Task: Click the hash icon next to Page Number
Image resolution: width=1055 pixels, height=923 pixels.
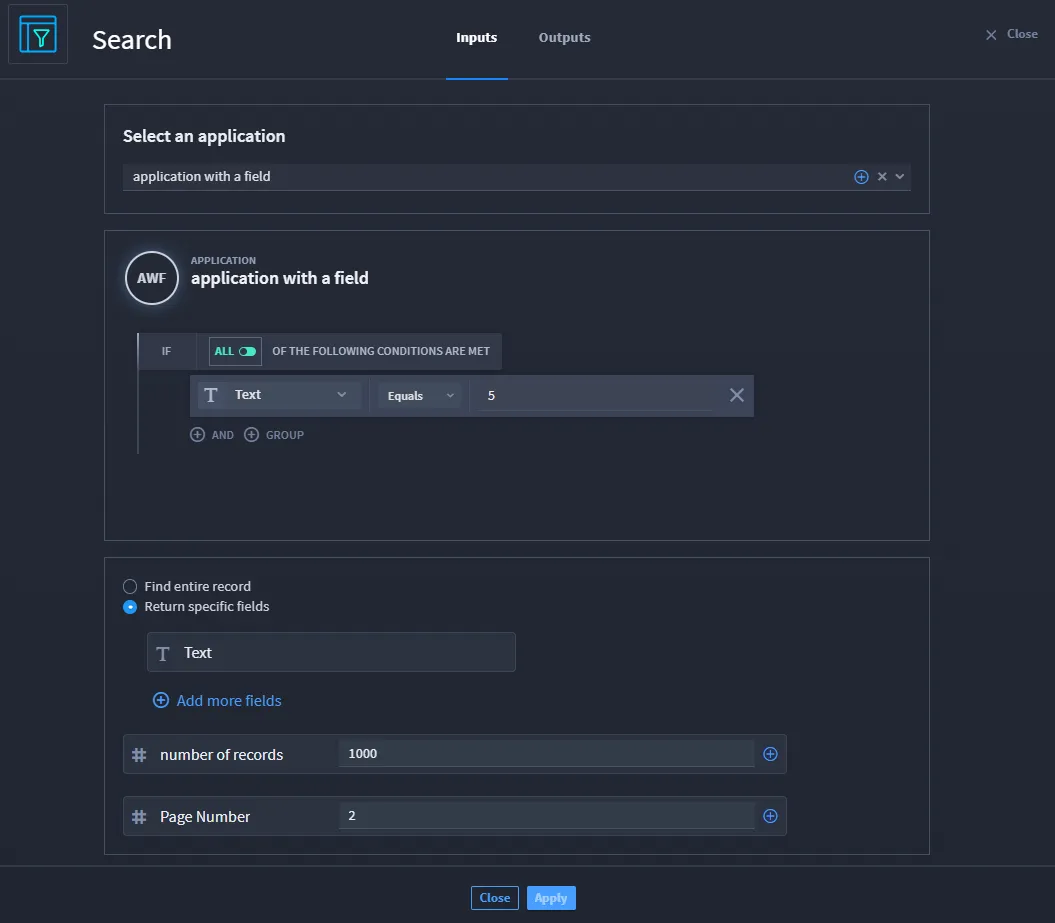Action: click(x=139, y=817)
